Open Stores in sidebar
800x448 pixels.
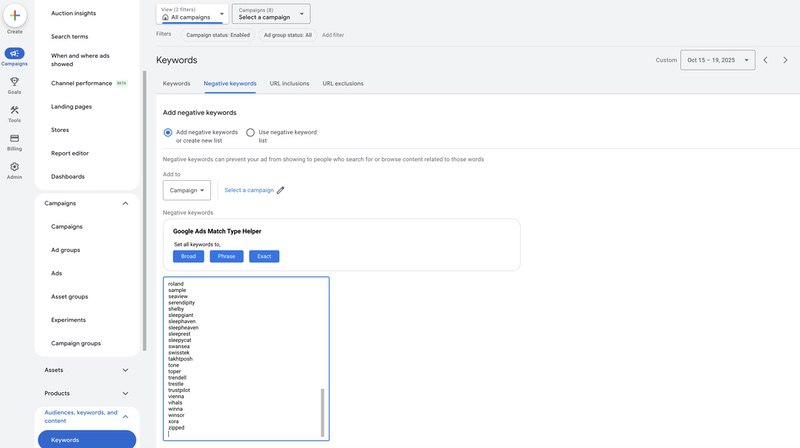(60, 130)
